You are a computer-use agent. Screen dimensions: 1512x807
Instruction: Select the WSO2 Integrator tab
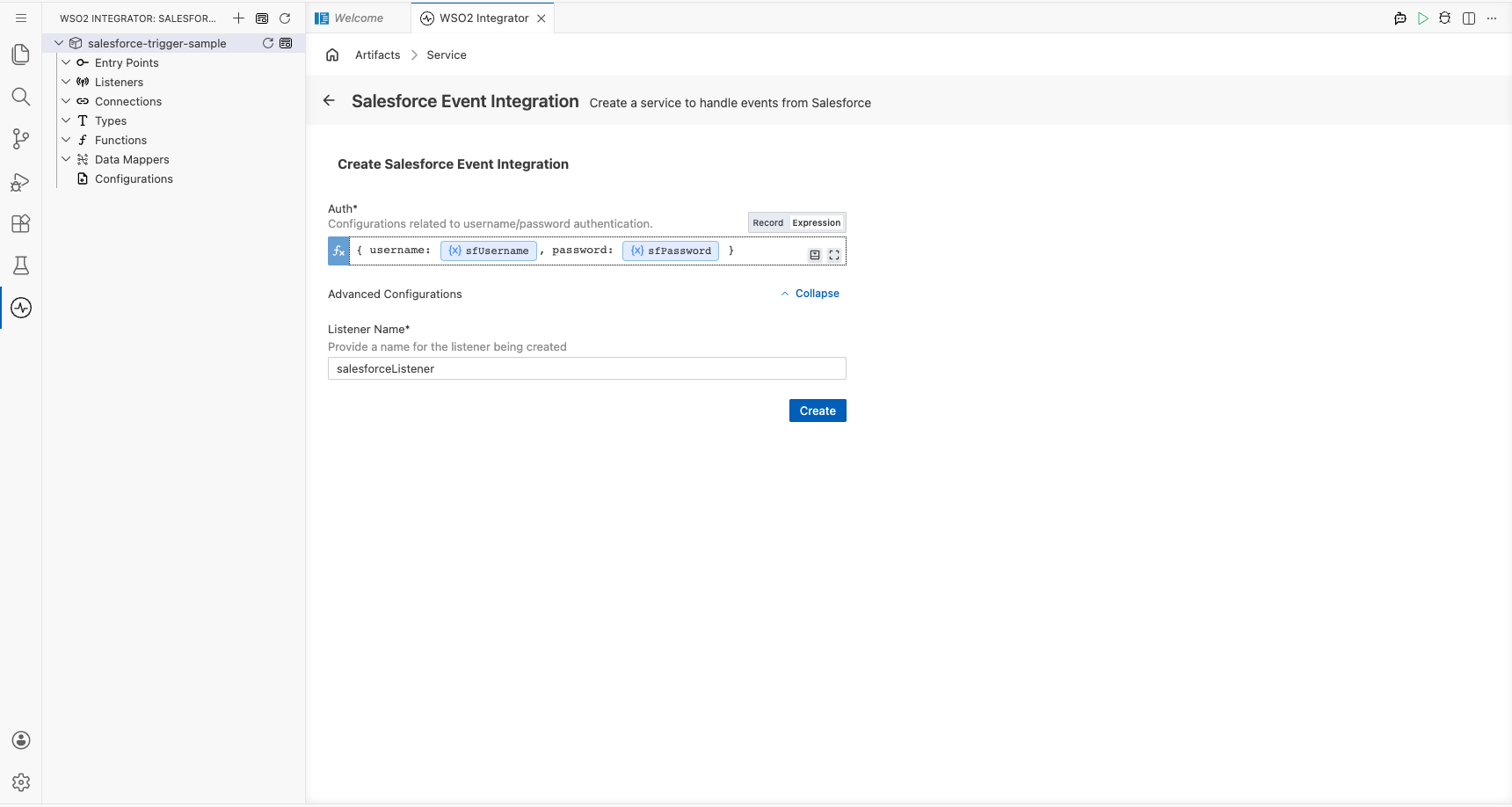click(x=483, y=18)
